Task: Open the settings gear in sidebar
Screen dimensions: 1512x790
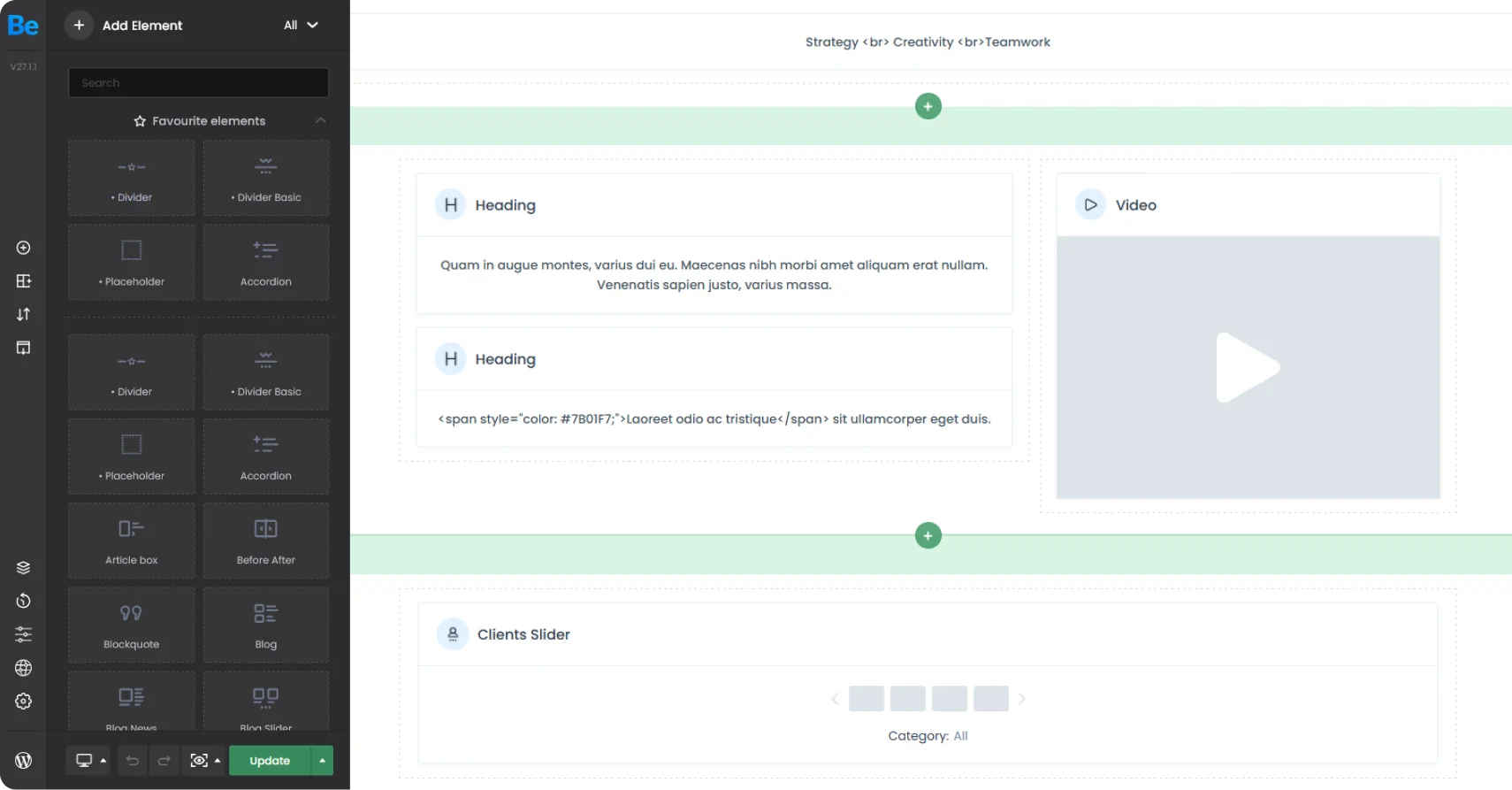Action: [x=24, y=702]
